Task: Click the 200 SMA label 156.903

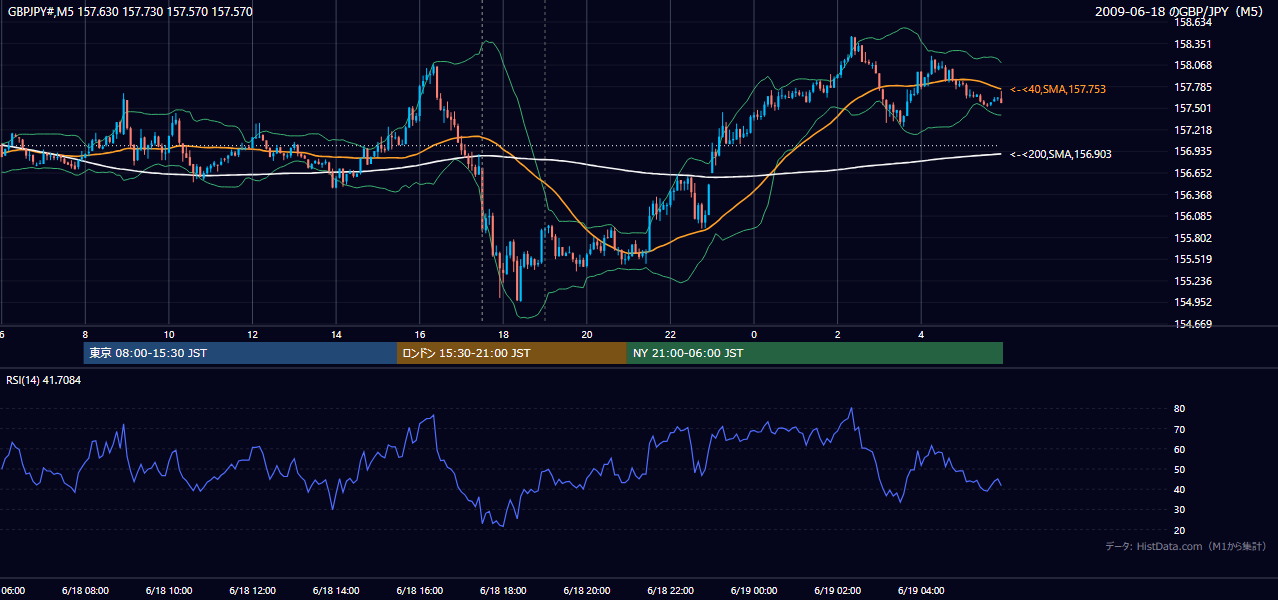Action: click(x=1060, y=154)
